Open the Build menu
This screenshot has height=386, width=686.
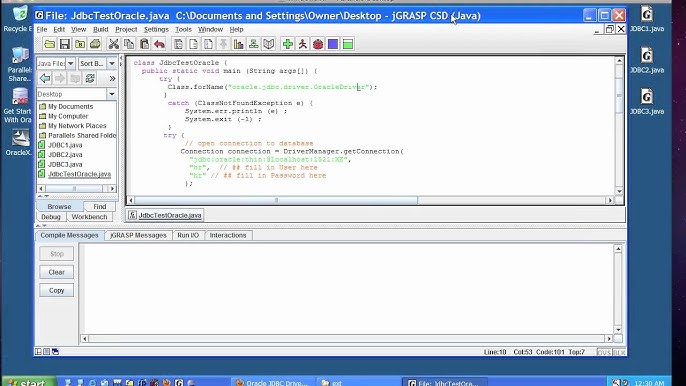101,29
